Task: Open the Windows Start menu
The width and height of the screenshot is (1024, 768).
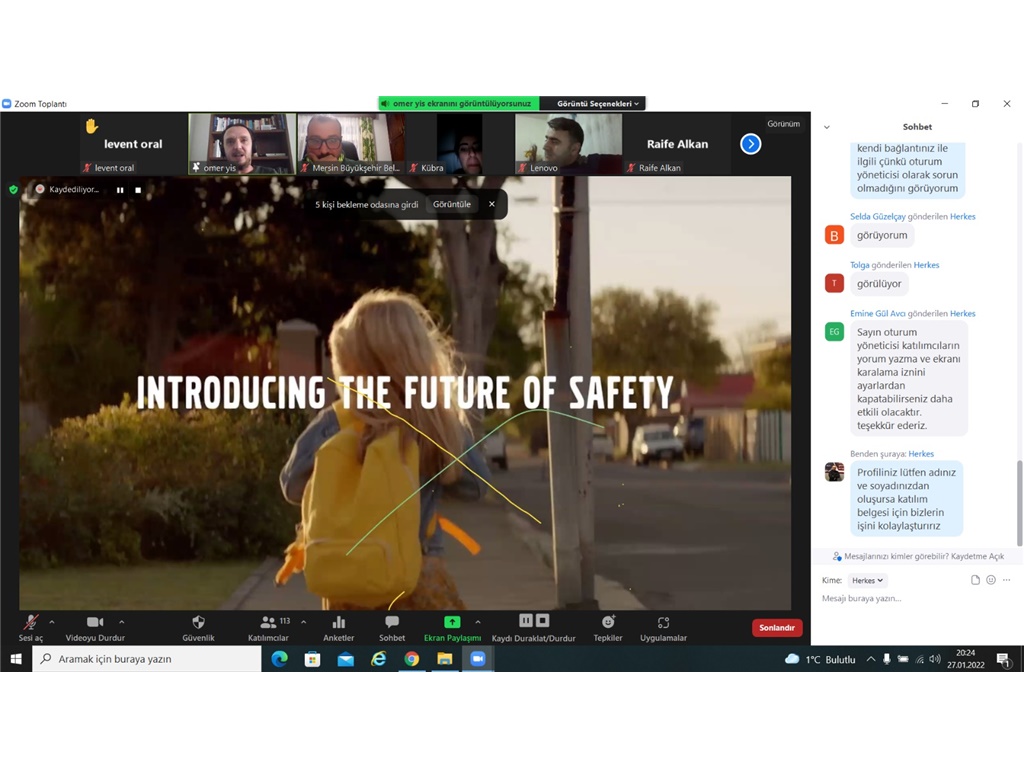Action: pos(16,659)
